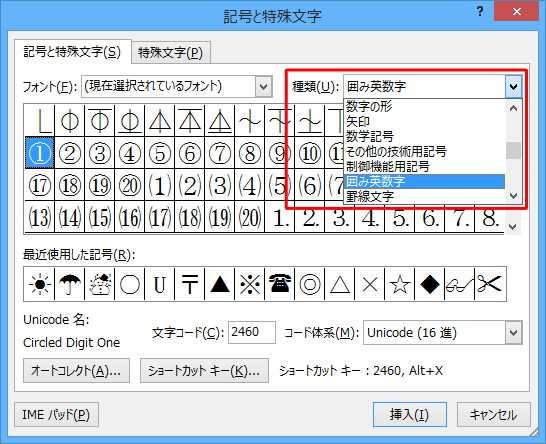Select the circled digit 3 symbol
Viewport: 546px width, 444px height.
[100, 153]
